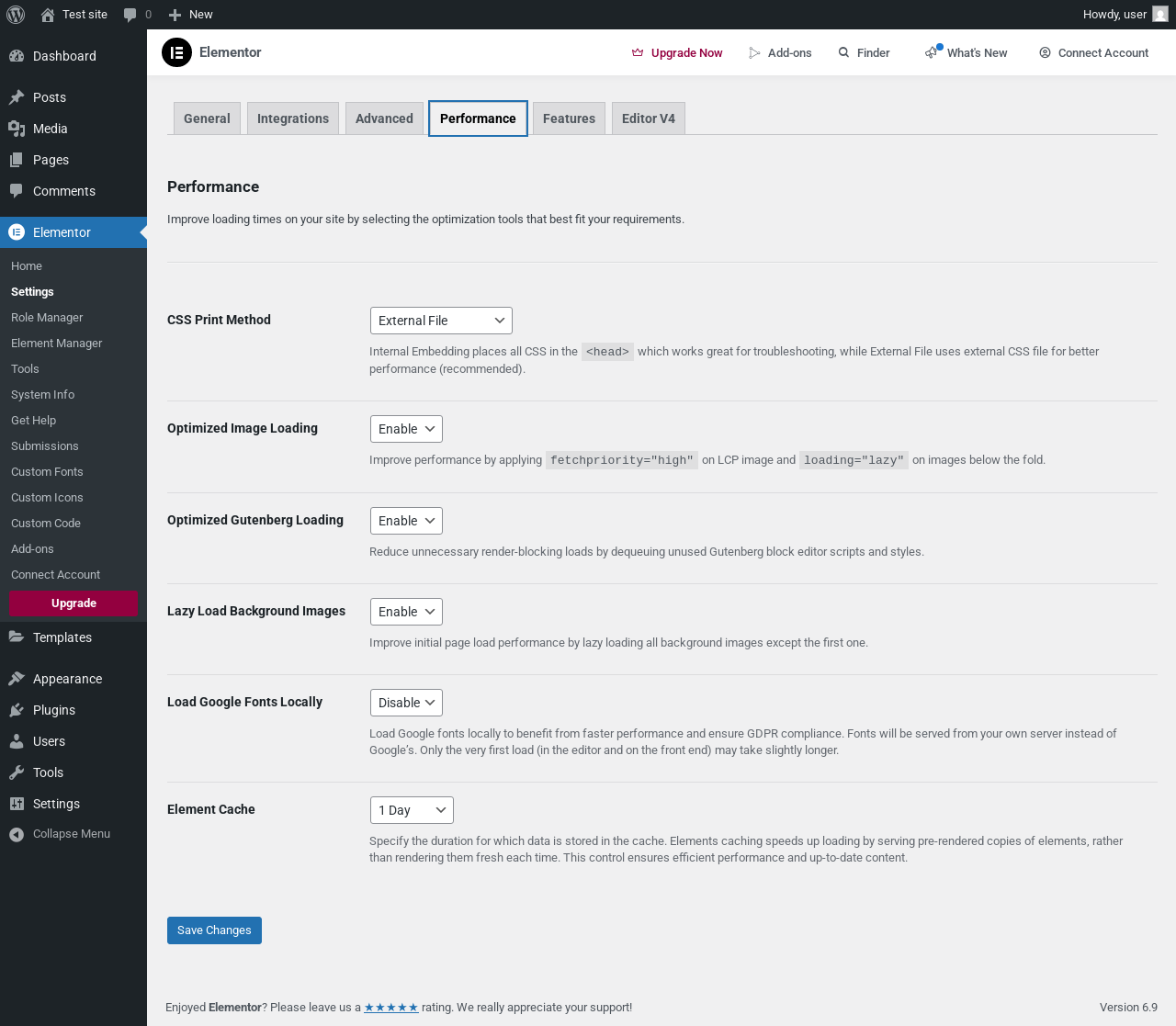Open the comments bubble icon in admin bar
The height and width of the screenshot is (1026, 1176).
[130, 15]
